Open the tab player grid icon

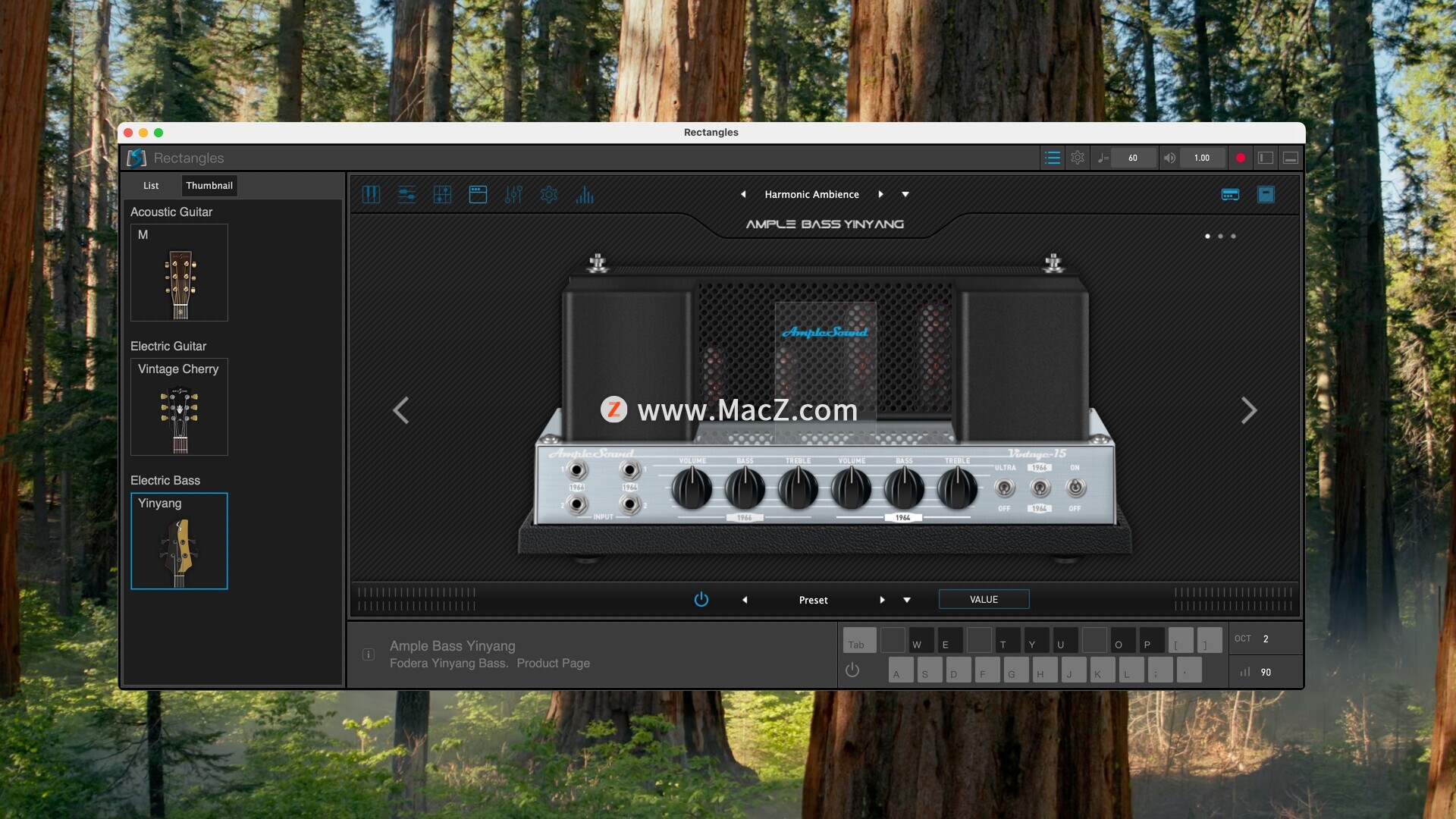(442, 195)
